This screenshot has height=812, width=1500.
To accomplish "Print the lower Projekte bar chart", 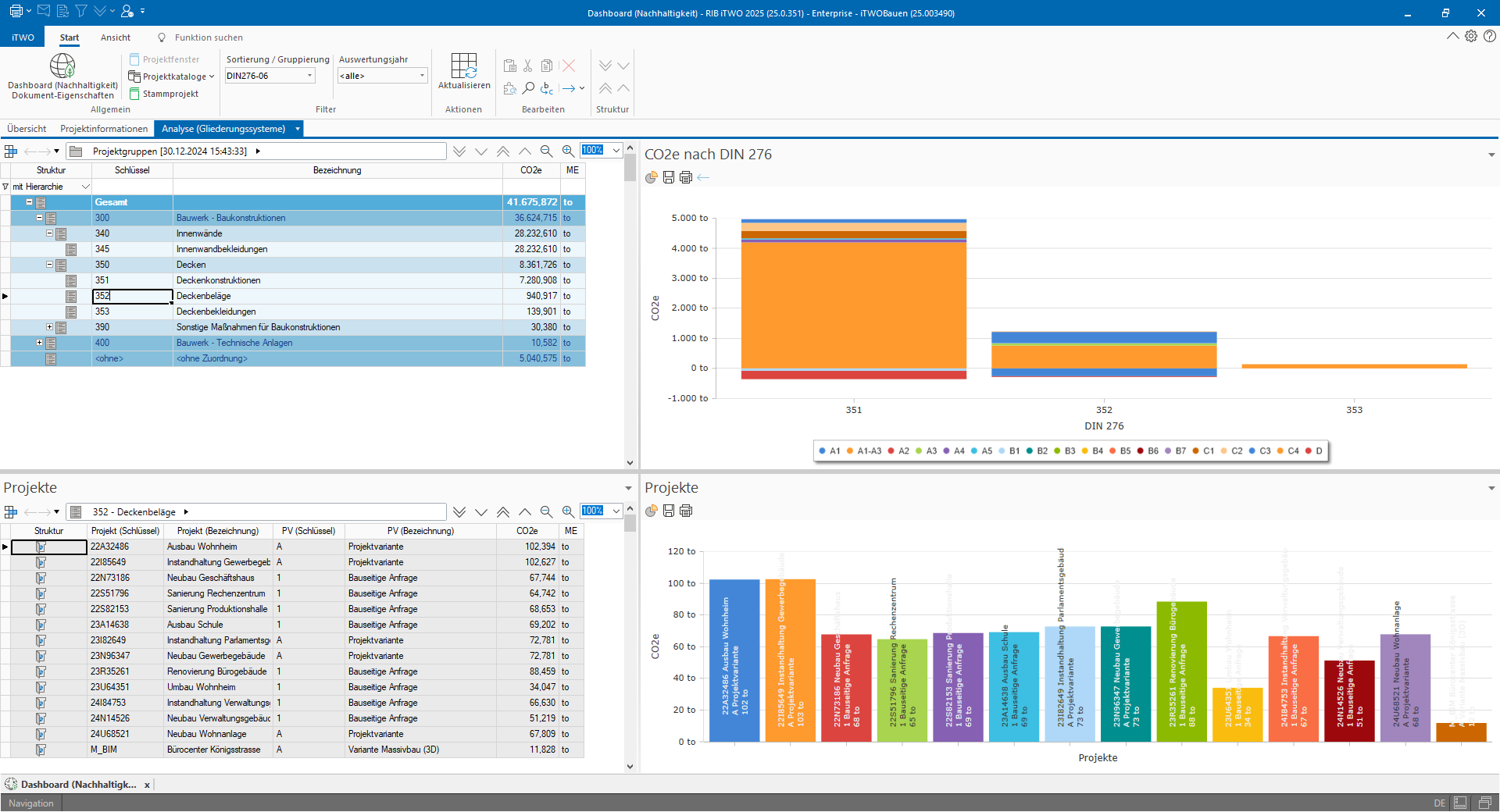I will point(686,511).
